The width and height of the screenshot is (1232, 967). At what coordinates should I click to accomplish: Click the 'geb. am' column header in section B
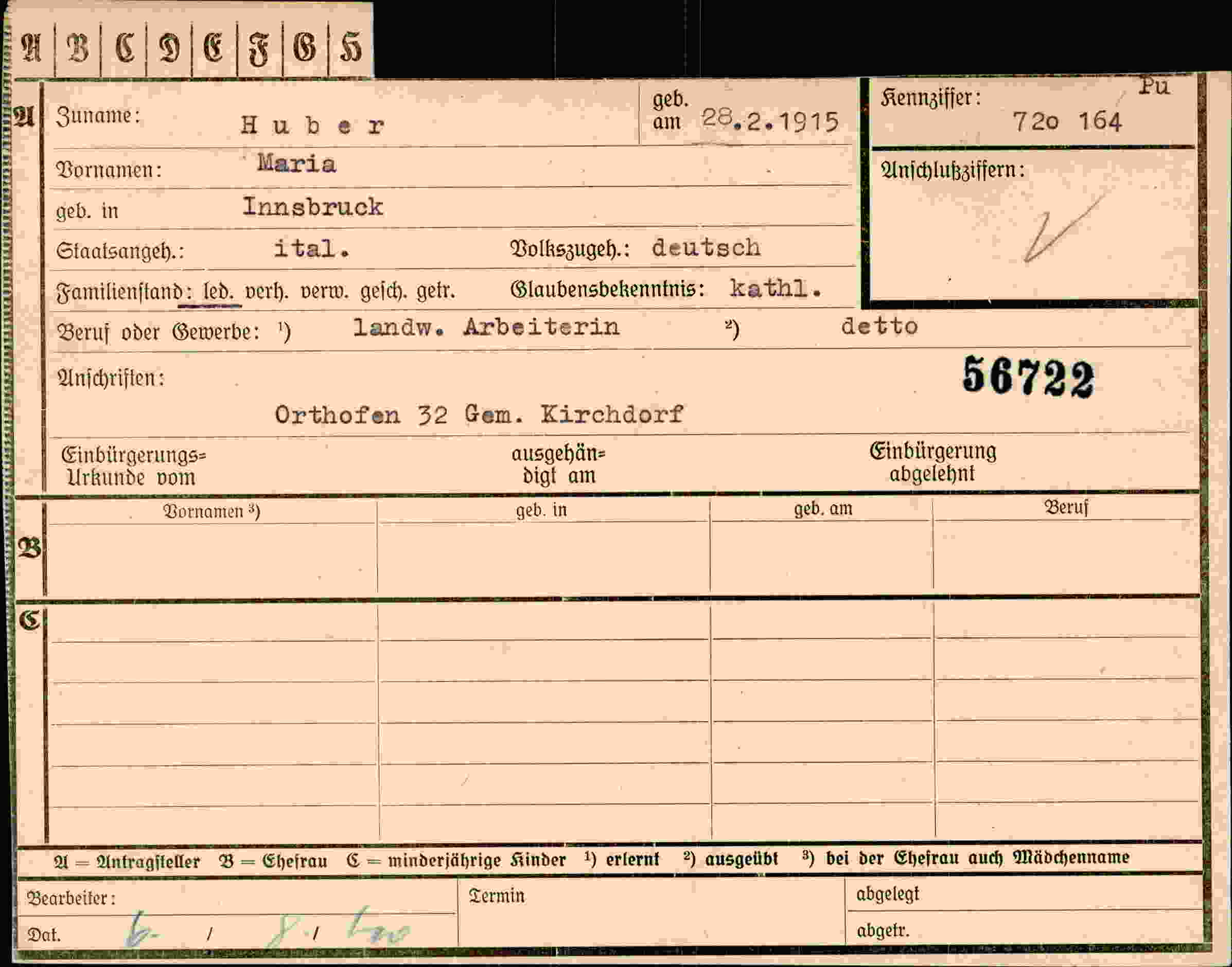coord(823,510)
